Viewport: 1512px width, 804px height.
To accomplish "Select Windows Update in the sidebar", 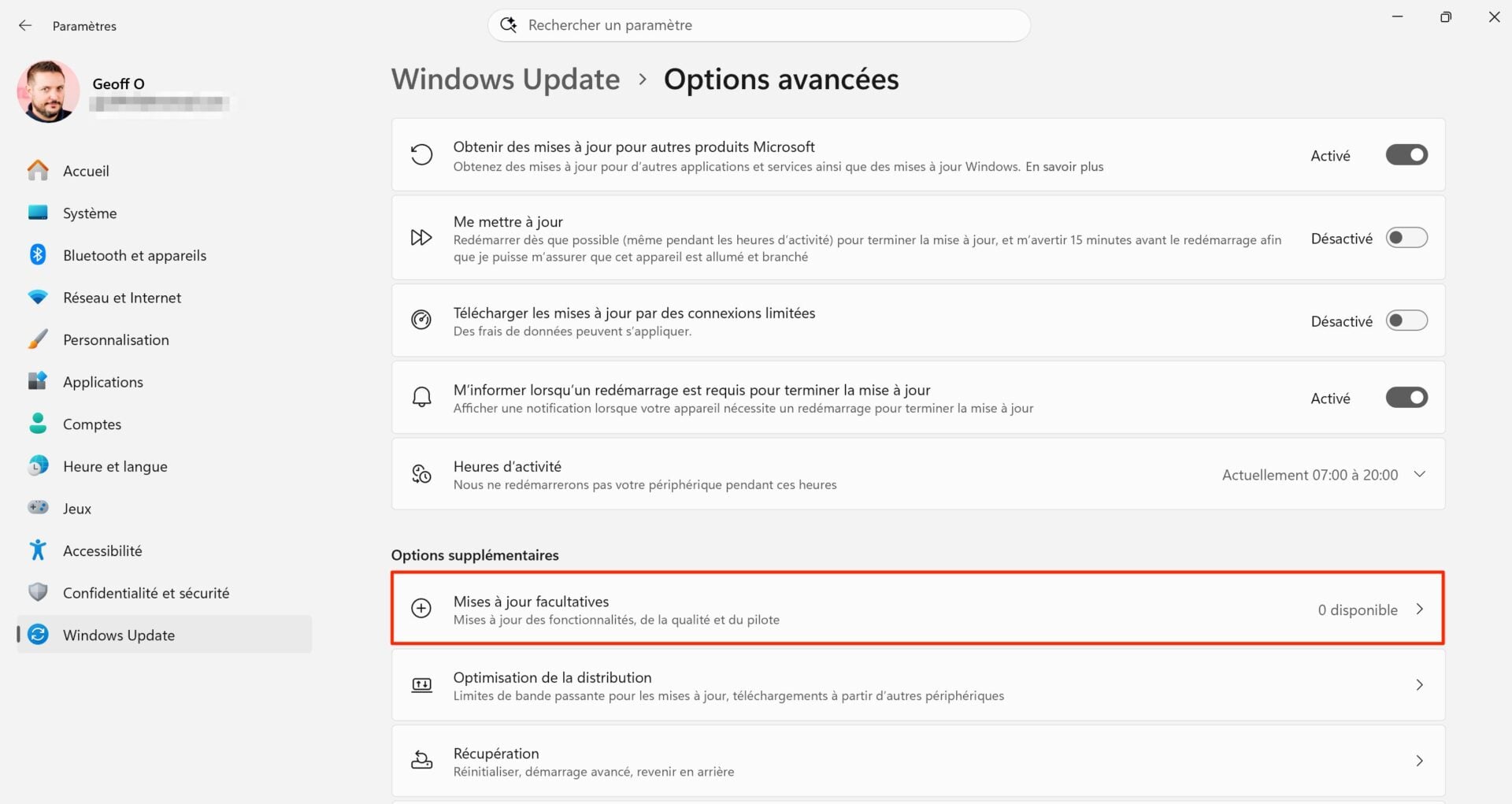I will [118, 635].
